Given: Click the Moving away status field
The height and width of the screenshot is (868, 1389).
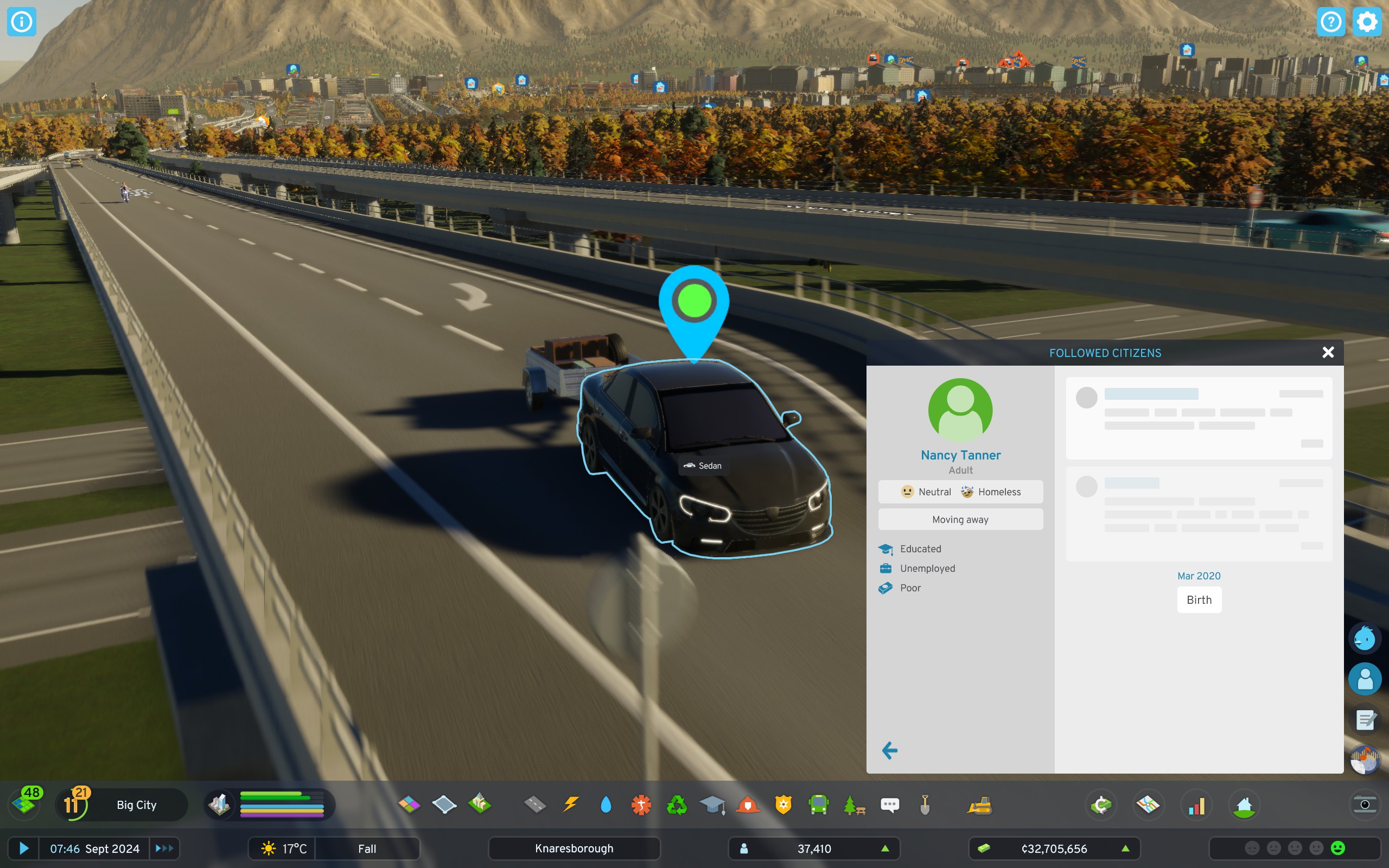Looking at the screenshot, I should click(960, 520).
